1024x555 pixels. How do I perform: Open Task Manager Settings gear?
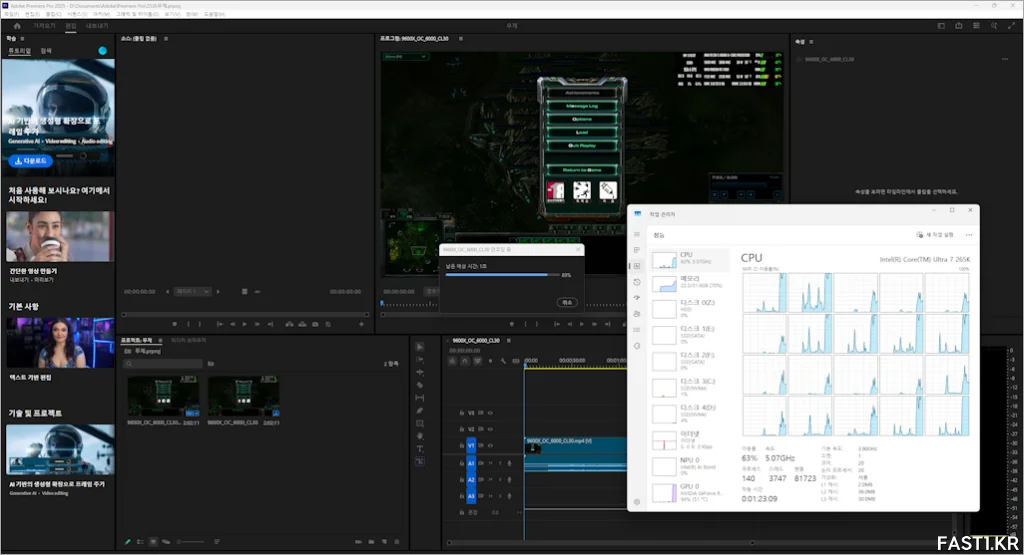[x=637, y=502]
